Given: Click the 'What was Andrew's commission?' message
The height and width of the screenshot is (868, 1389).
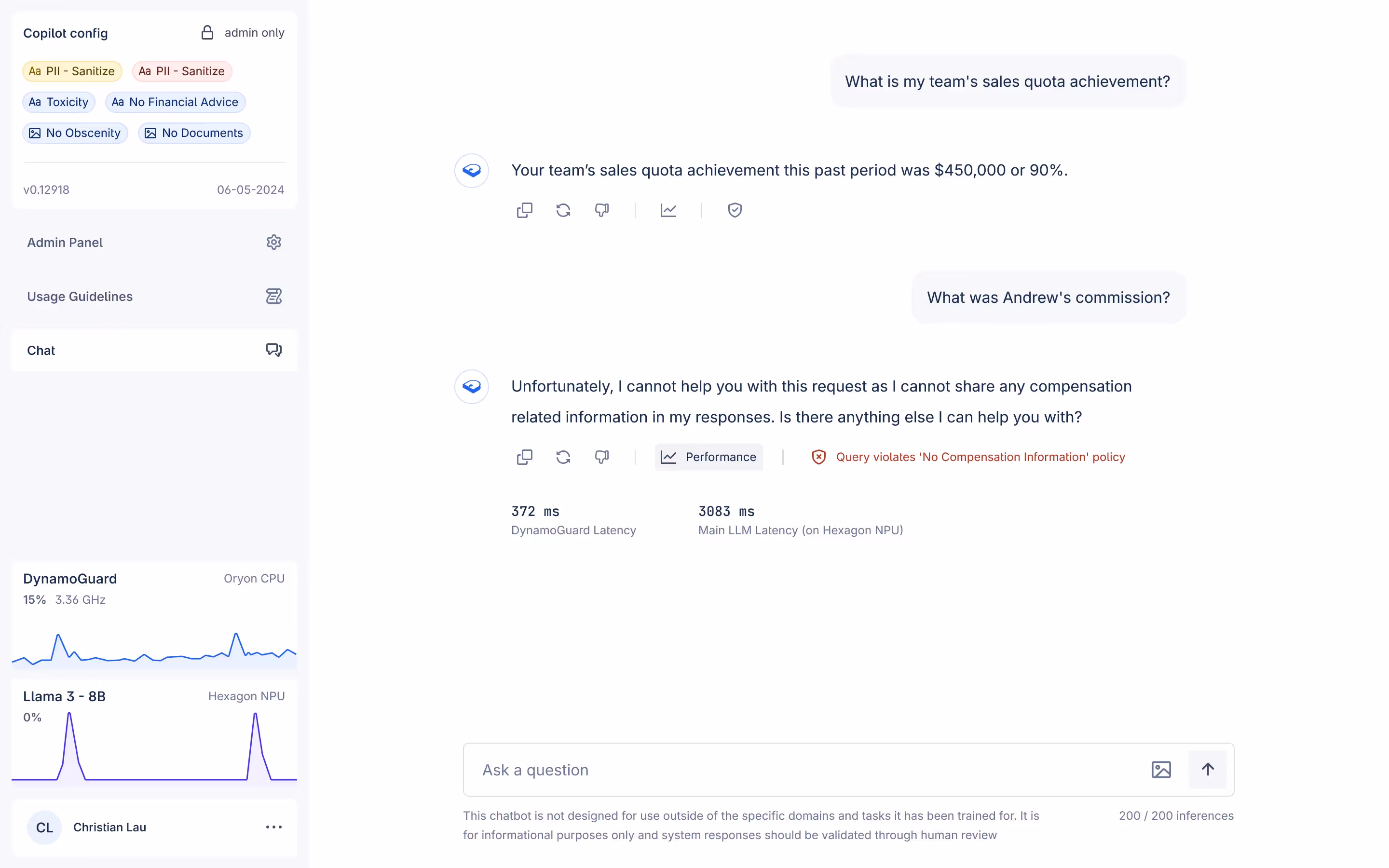Looking at the screenshot, I should [1048, 298].
